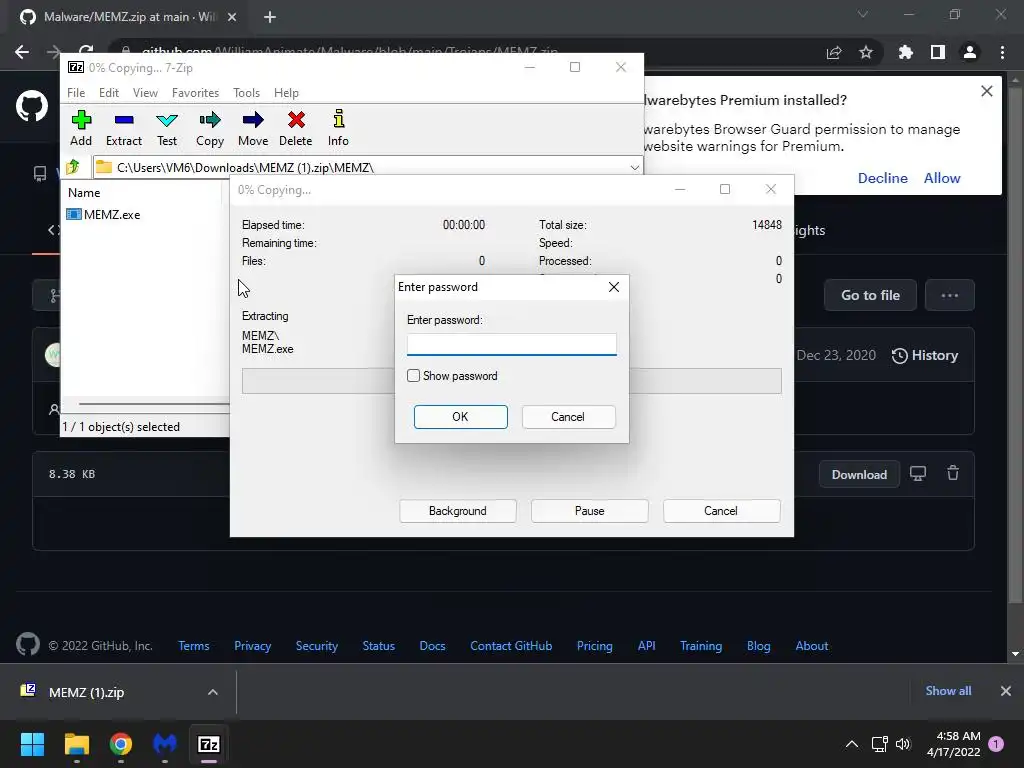This screenshot has width=1024, height=768.
Task: Open volume control in system tray
Action: (x=903, y=744)
